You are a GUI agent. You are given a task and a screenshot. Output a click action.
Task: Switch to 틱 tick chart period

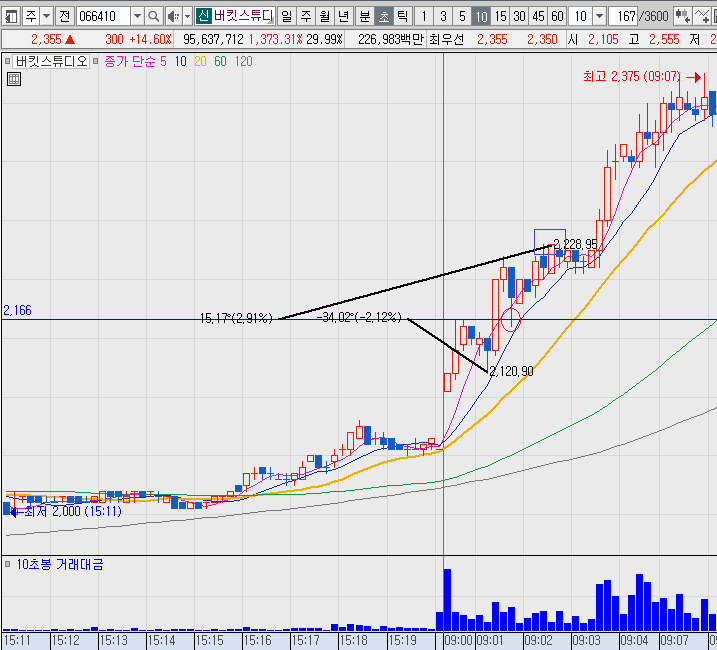[402, 17]
